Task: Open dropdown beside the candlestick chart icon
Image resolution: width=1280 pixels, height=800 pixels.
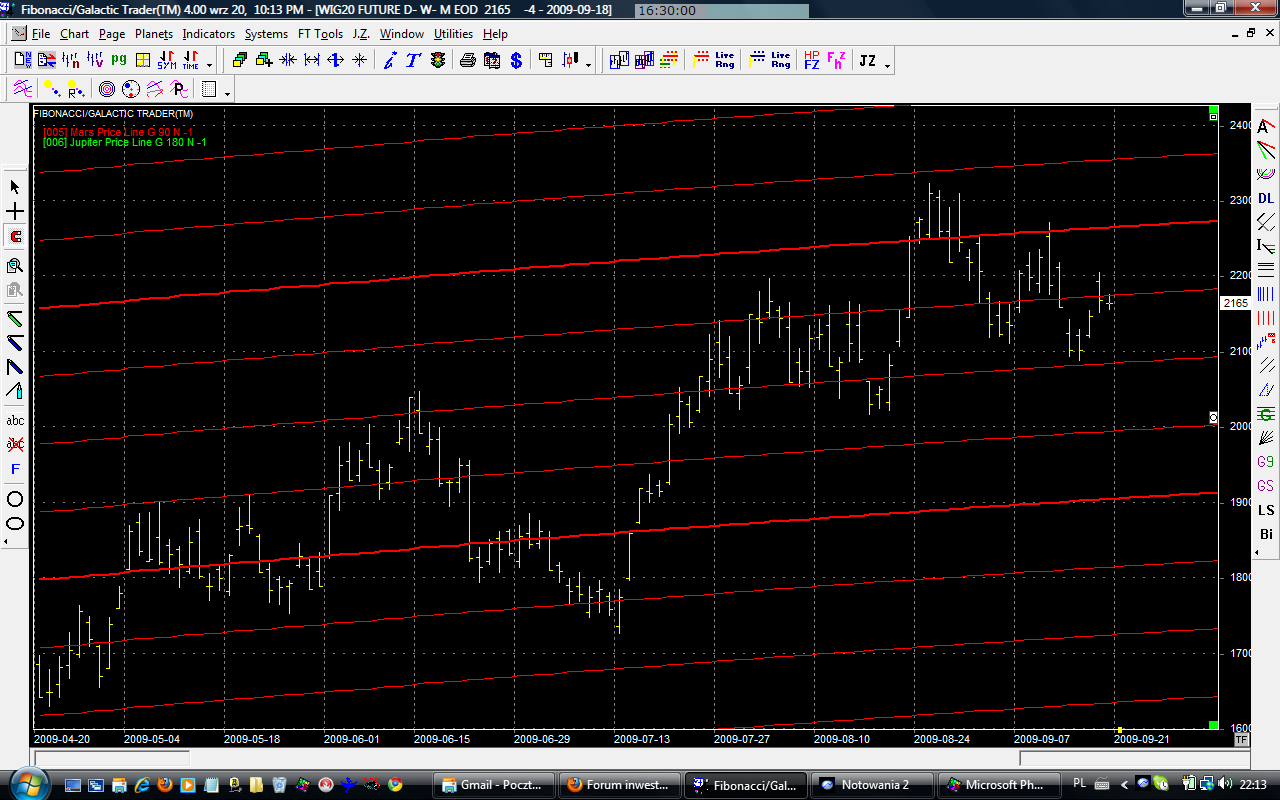Action: pyautogui.click(x=588, y=64)
